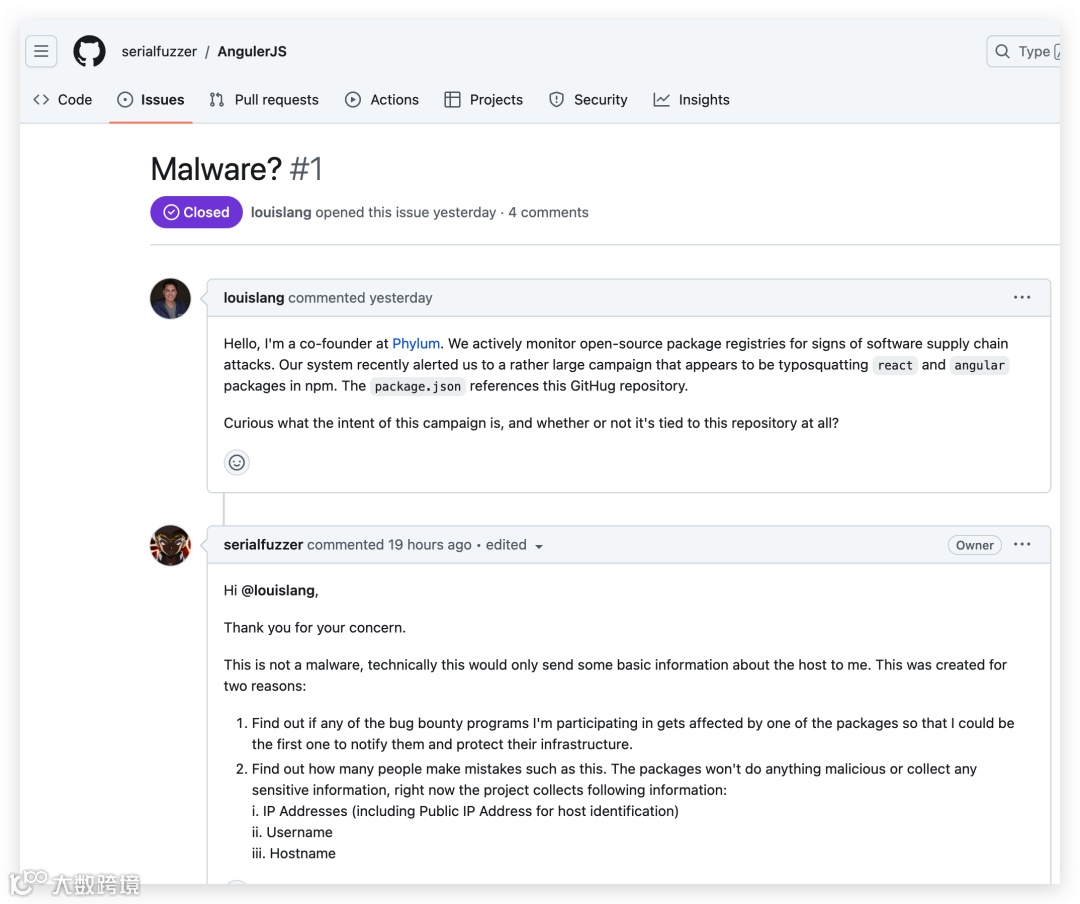Open serialfuzzer owner profile link
This screenshot has height=904, width=1080.
click(x=159, y=51)
